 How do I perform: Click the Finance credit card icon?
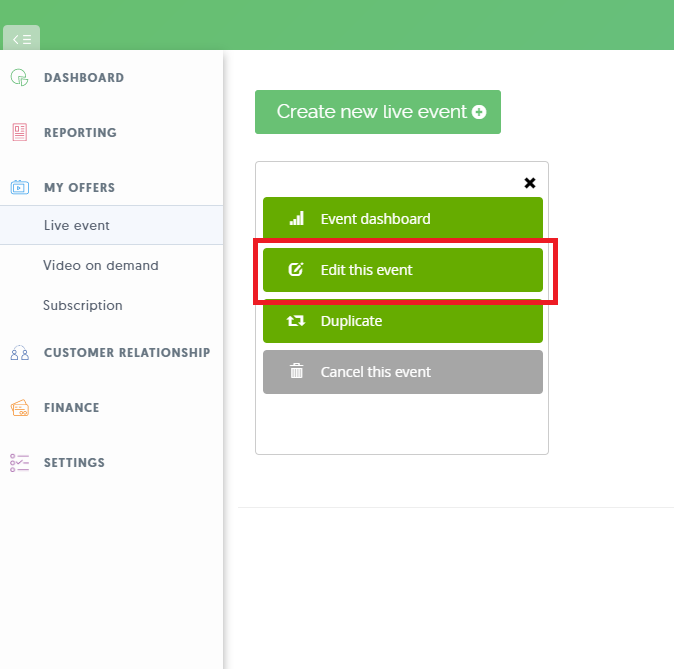pyautogui.click(x=19, y=408)
